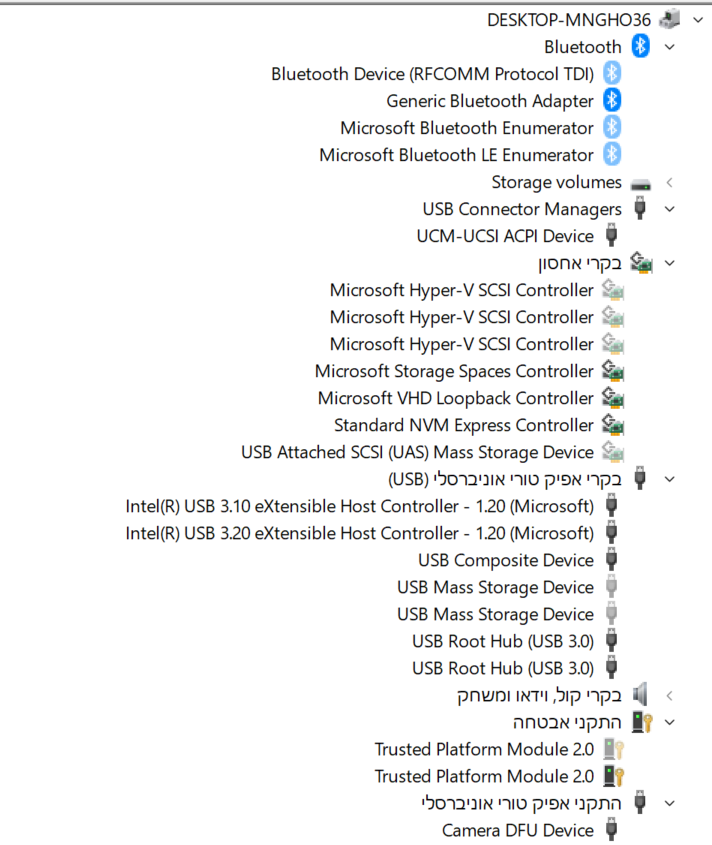
Task: Expand the Storage volumes category
Action: point(670,182)
